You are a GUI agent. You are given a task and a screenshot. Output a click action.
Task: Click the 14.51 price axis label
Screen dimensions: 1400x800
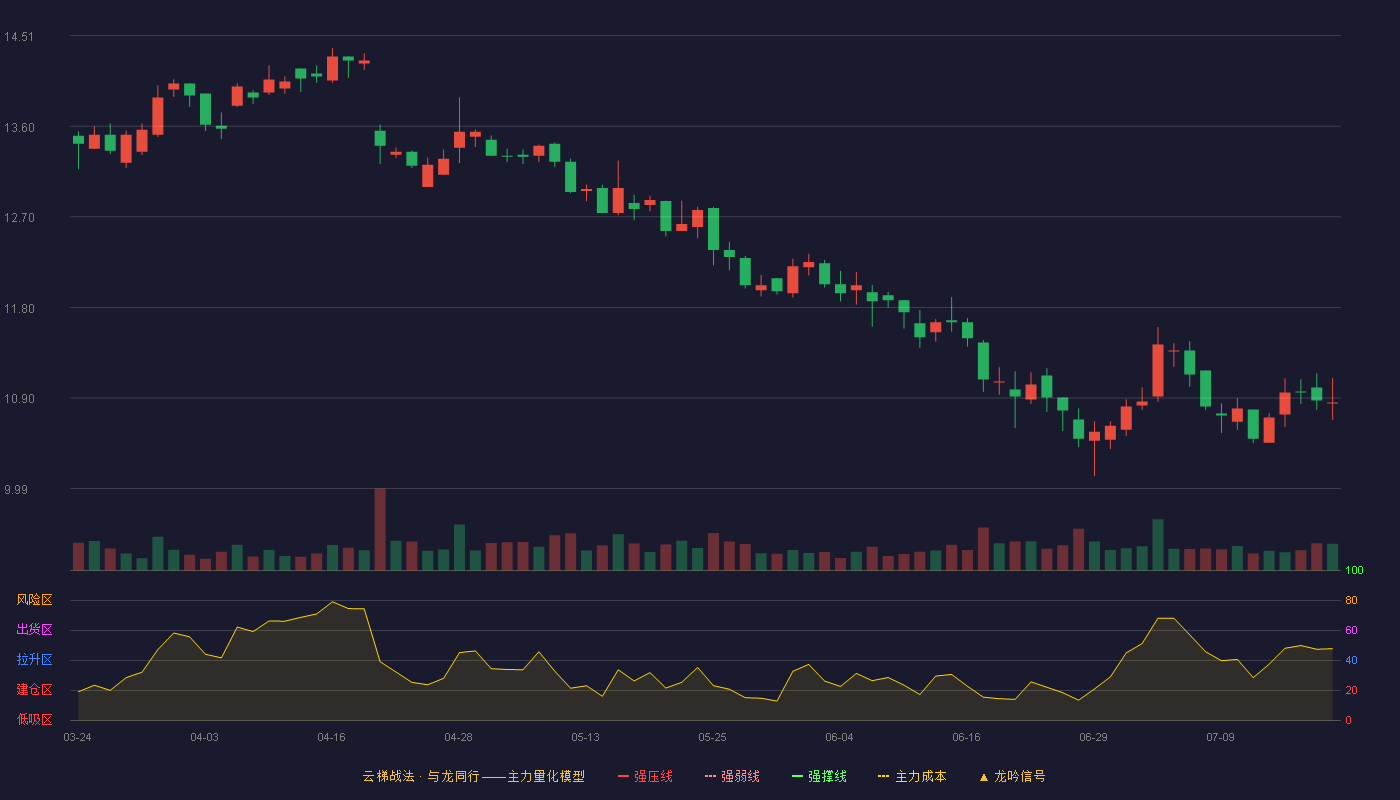click(19, 37)
